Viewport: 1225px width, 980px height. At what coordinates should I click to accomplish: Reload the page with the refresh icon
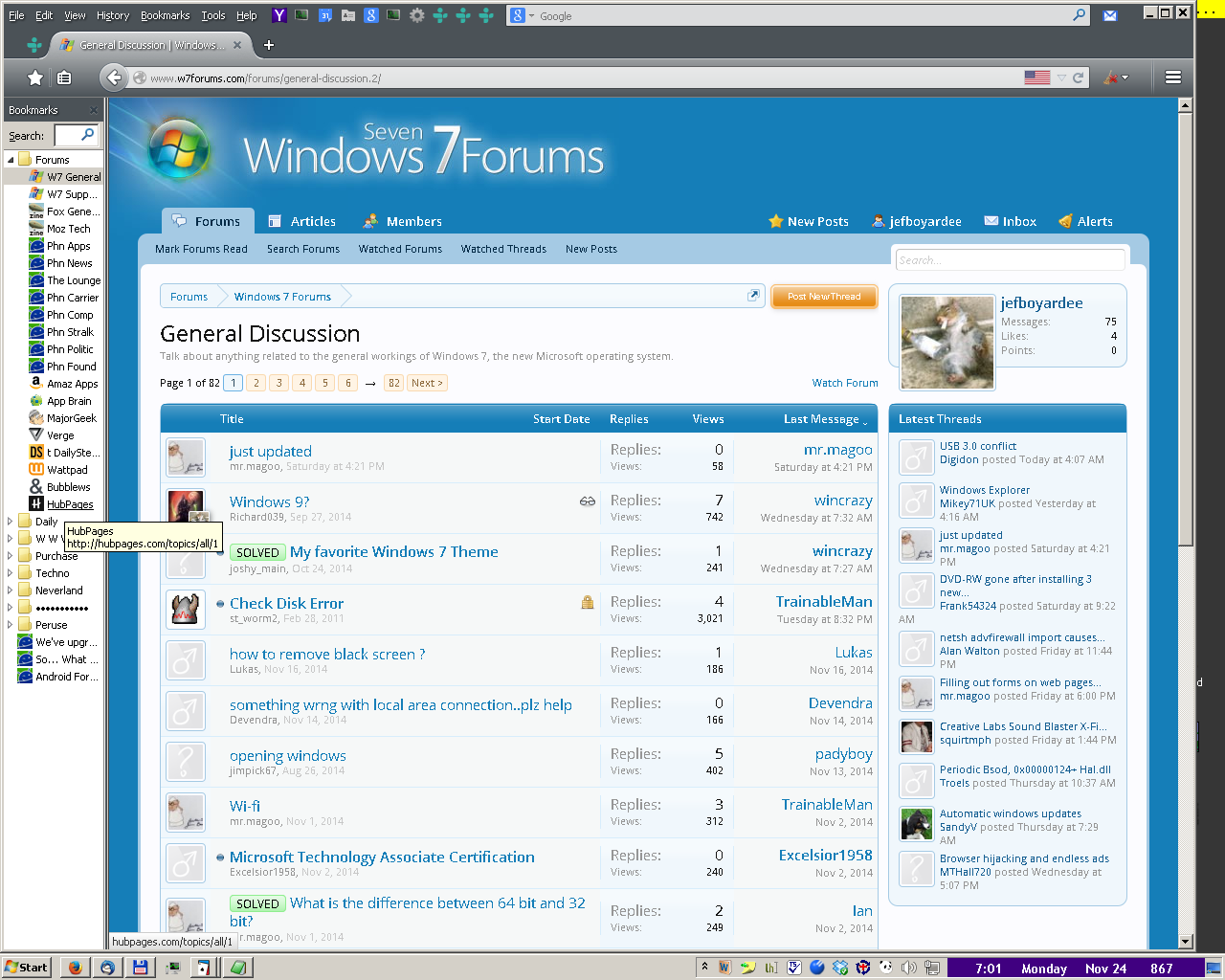pyautogui.click(x=1079, y=78)
